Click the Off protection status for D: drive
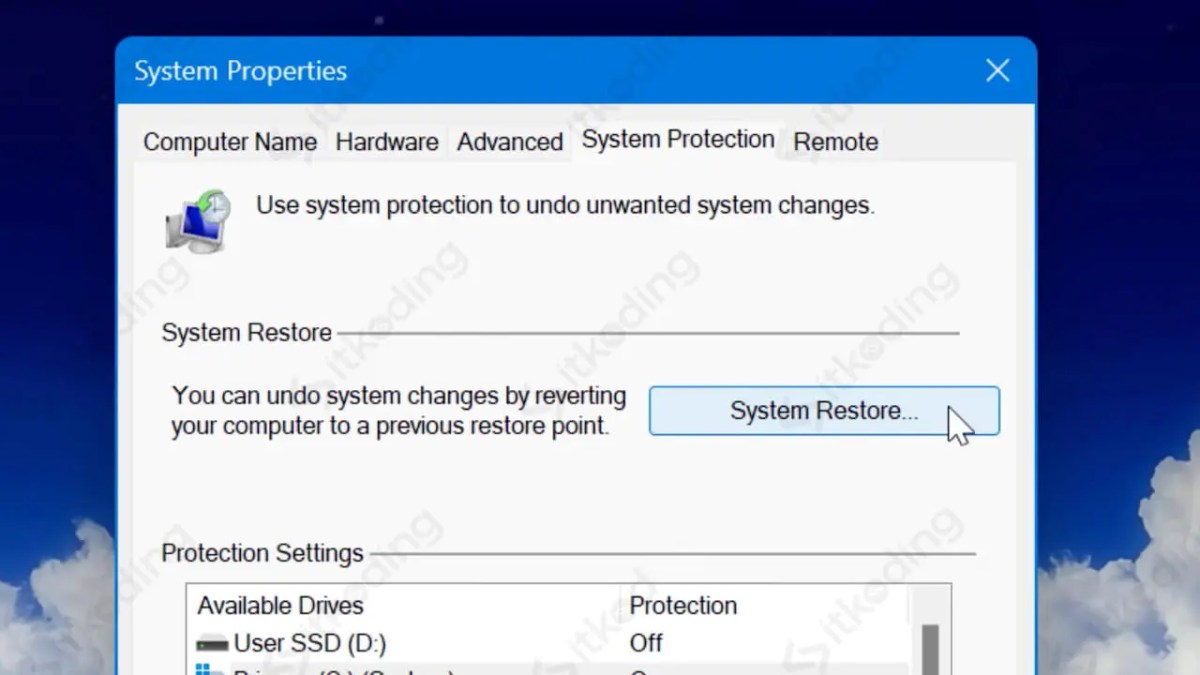This screenshot has height=675, width=1200. coord(645,643)
